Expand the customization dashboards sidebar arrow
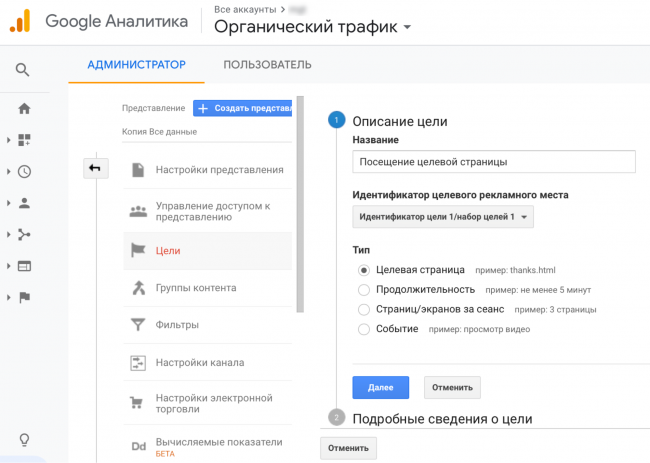This screenshot has height=463, width=650. point(9,140)
